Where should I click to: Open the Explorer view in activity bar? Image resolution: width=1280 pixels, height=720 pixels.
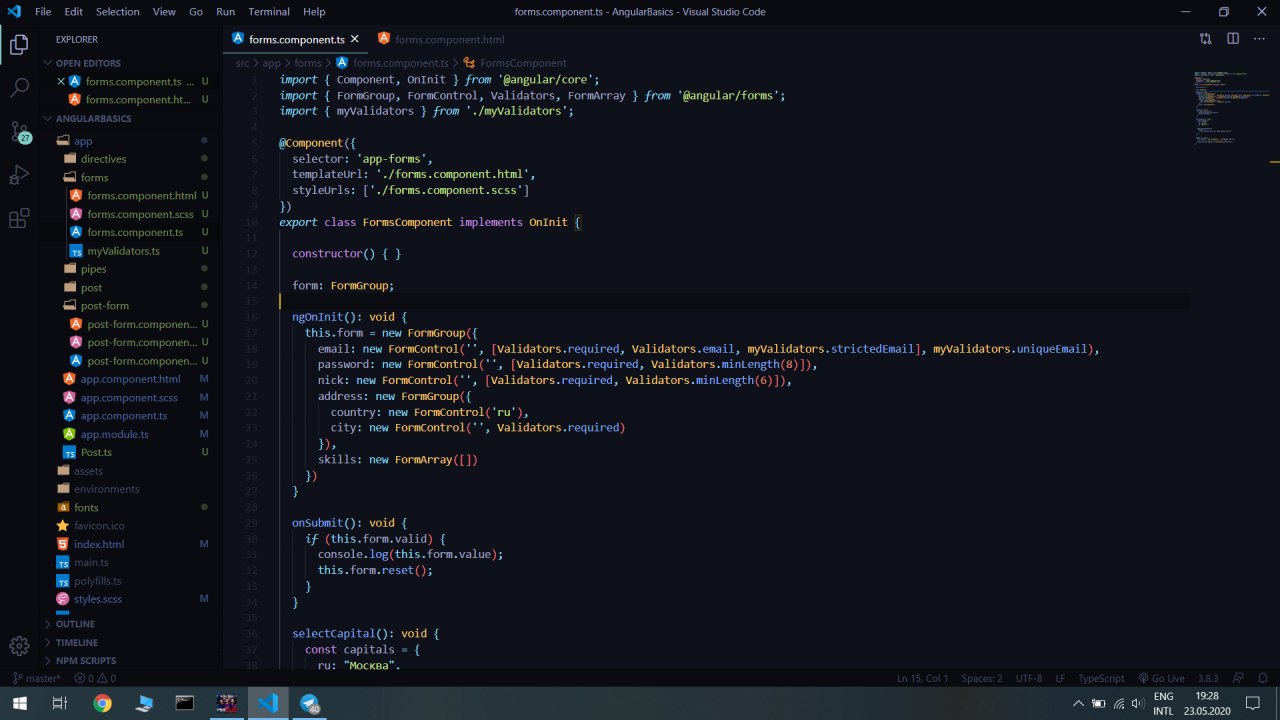tap(19, 44)
